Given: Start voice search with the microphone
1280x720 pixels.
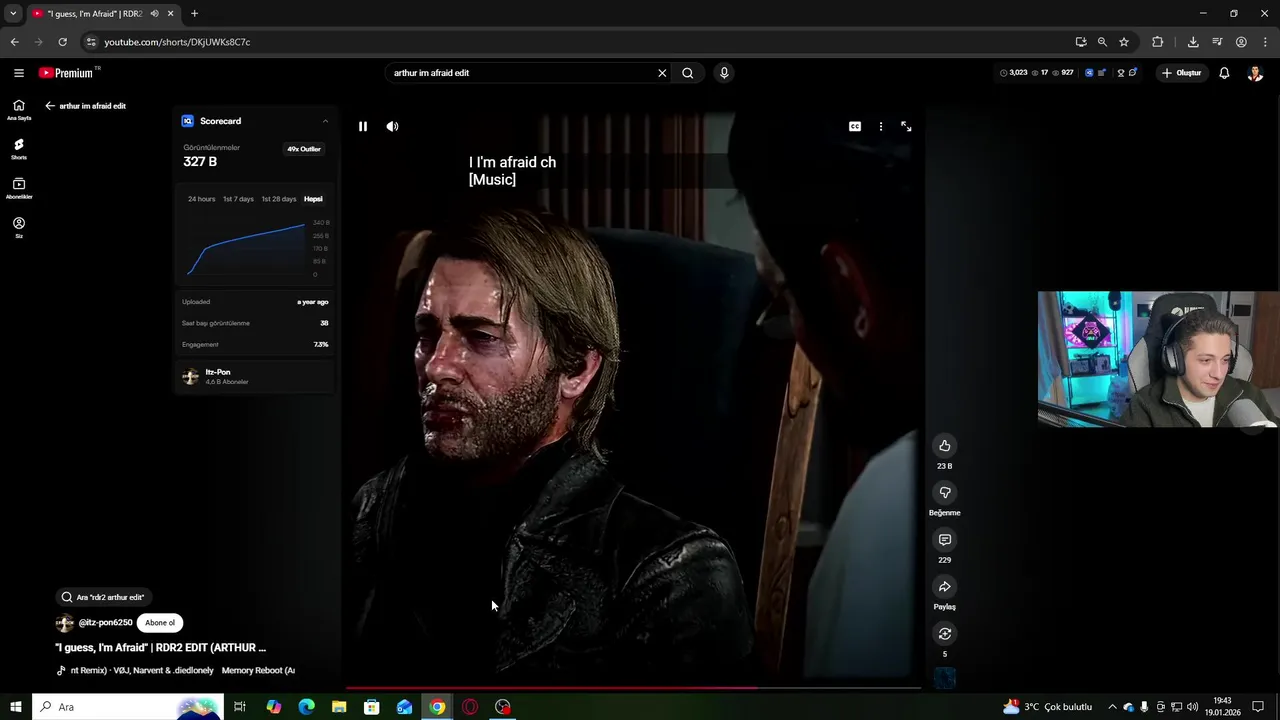Looking at the screenshot, I should pos(724,73).
